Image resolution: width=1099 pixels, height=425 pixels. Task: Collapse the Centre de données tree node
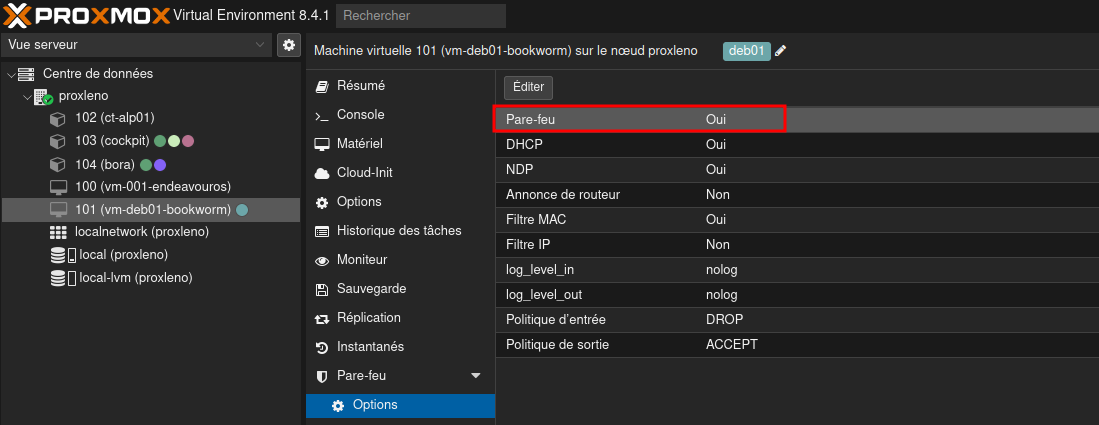(x=11, y=74)
